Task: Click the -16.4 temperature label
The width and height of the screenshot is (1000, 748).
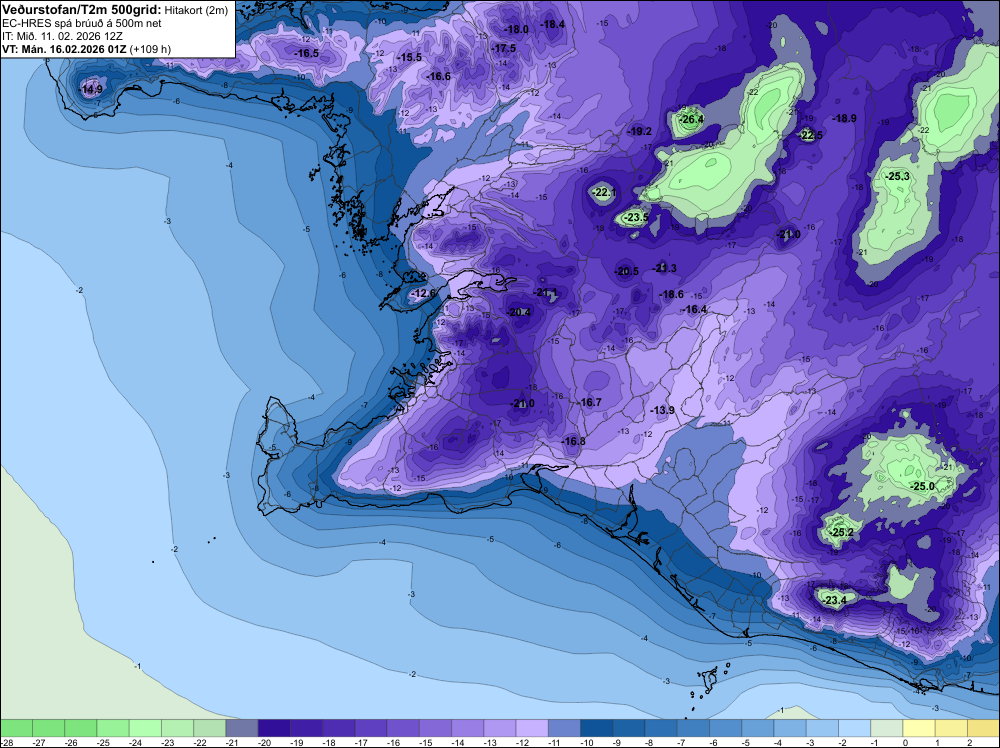Action: click(x=695, y=309)
